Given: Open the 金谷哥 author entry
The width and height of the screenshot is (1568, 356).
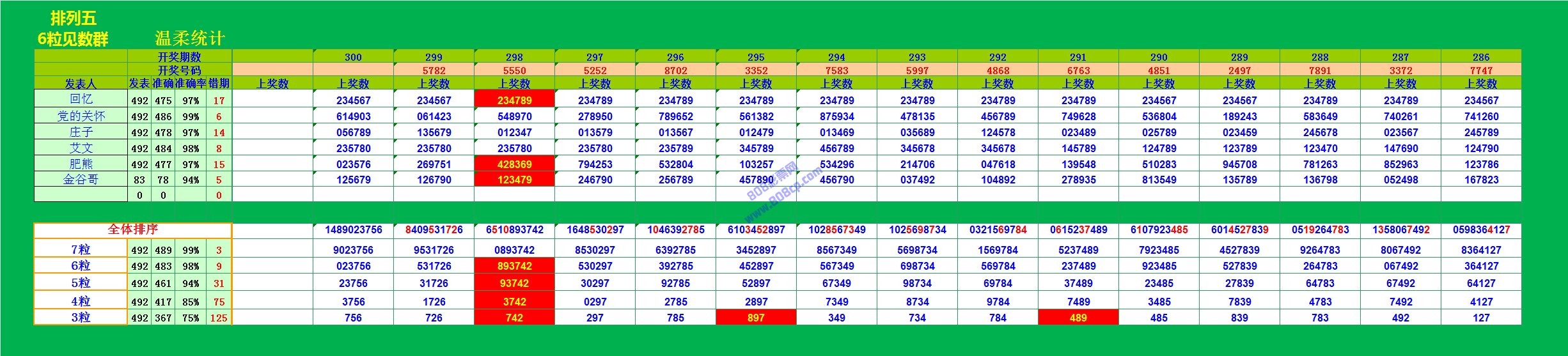Looking at the screenshot, I should (81, 180).
